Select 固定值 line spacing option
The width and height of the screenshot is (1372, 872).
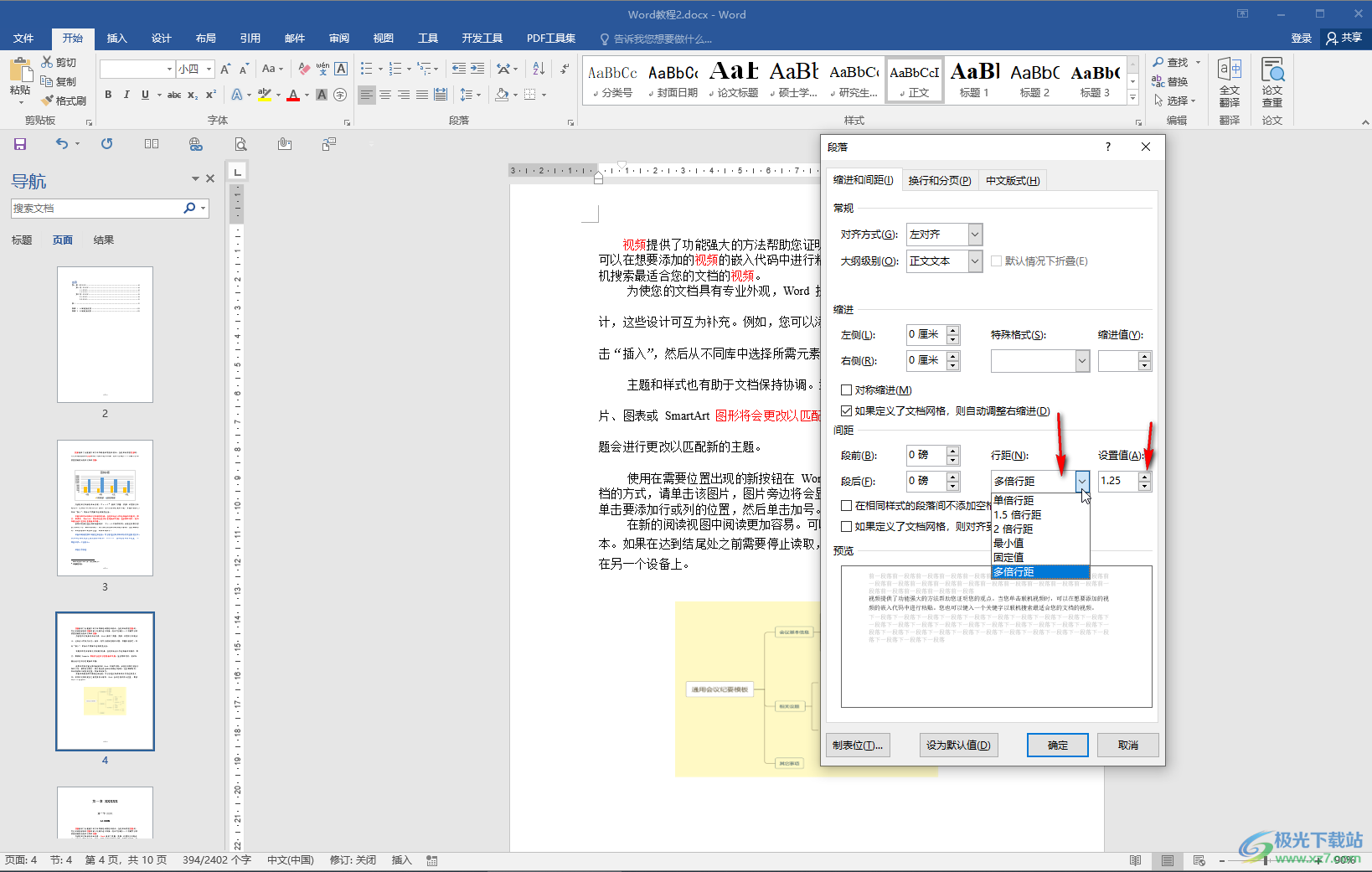tap(1040, 557)
